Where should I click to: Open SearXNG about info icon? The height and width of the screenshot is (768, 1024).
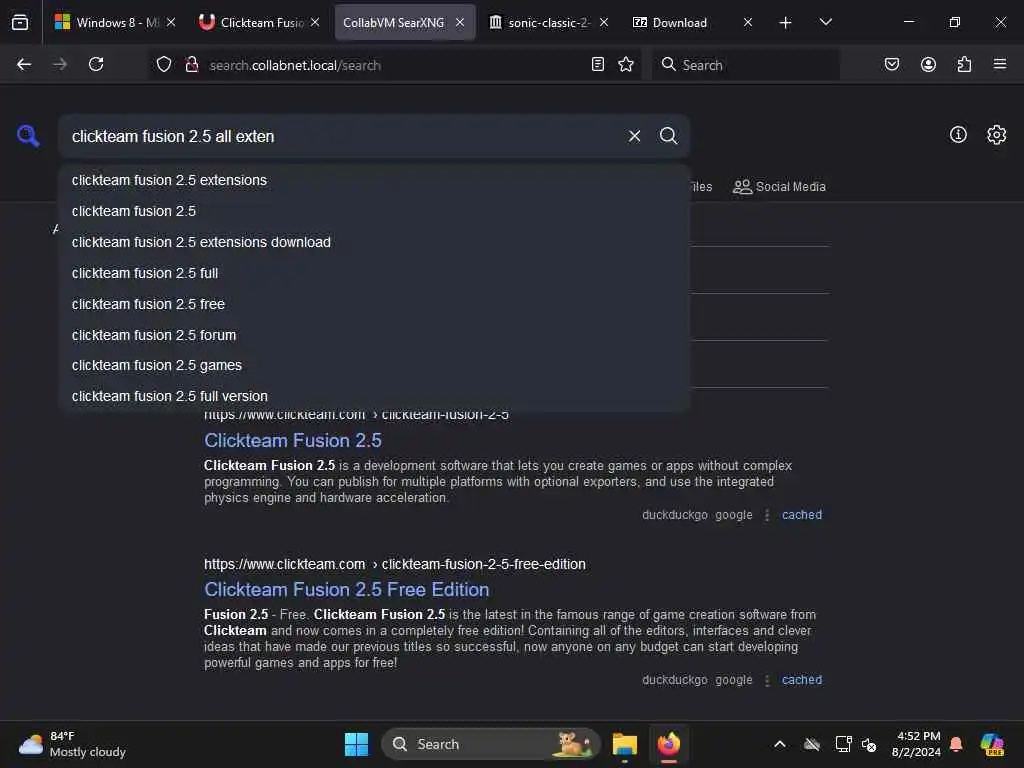(958, 135)
